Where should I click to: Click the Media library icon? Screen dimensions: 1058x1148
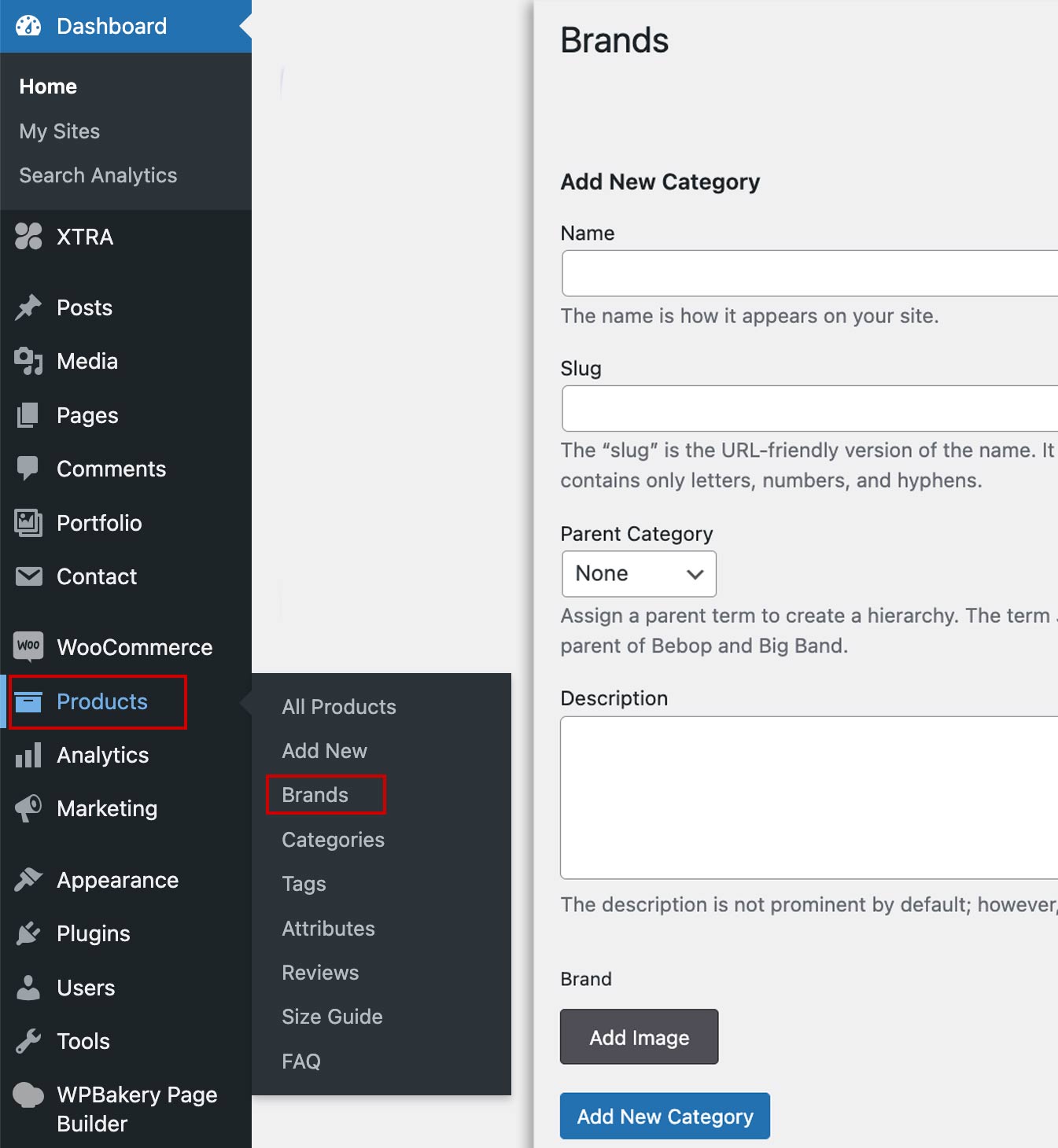[28, 361]
